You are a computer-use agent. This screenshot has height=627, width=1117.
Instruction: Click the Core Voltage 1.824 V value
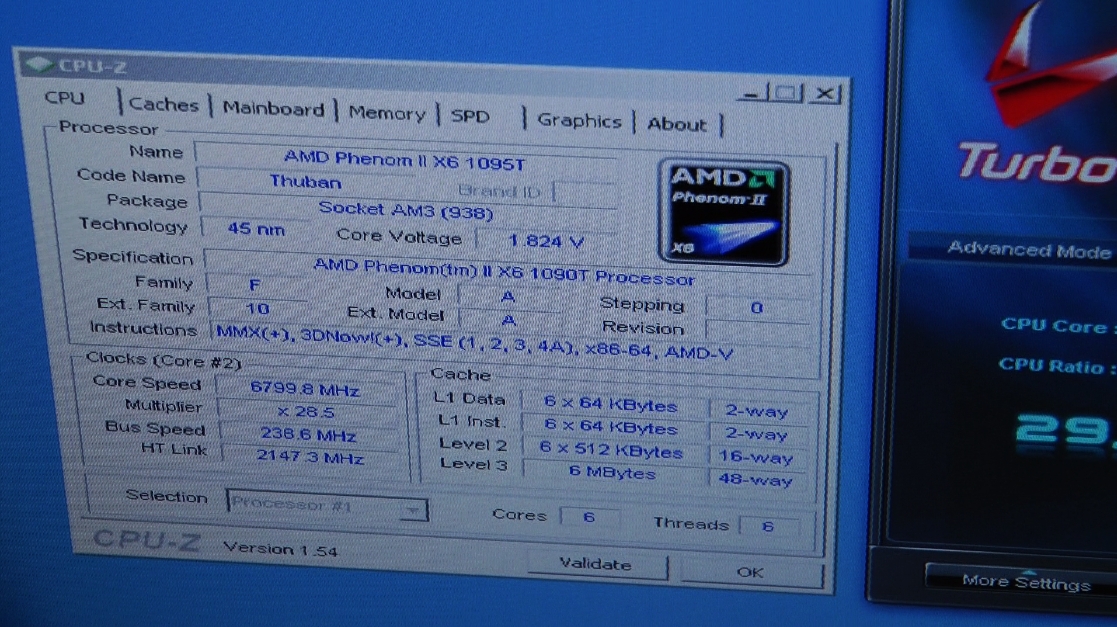[546, 242]
